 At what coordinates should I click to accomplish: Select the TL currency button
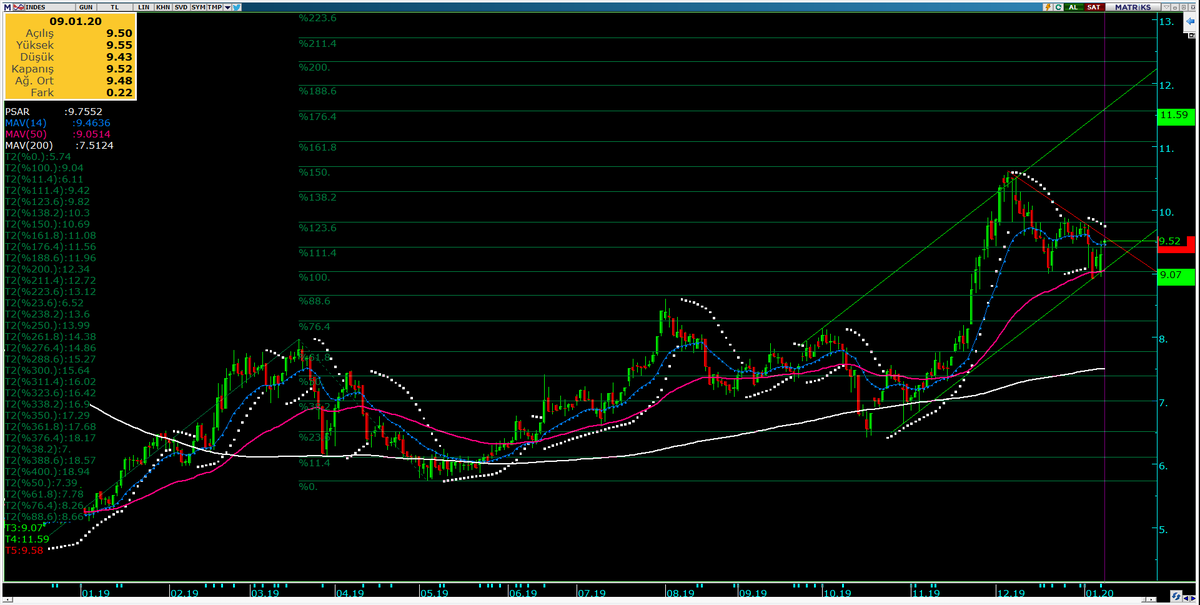[114, 7]
